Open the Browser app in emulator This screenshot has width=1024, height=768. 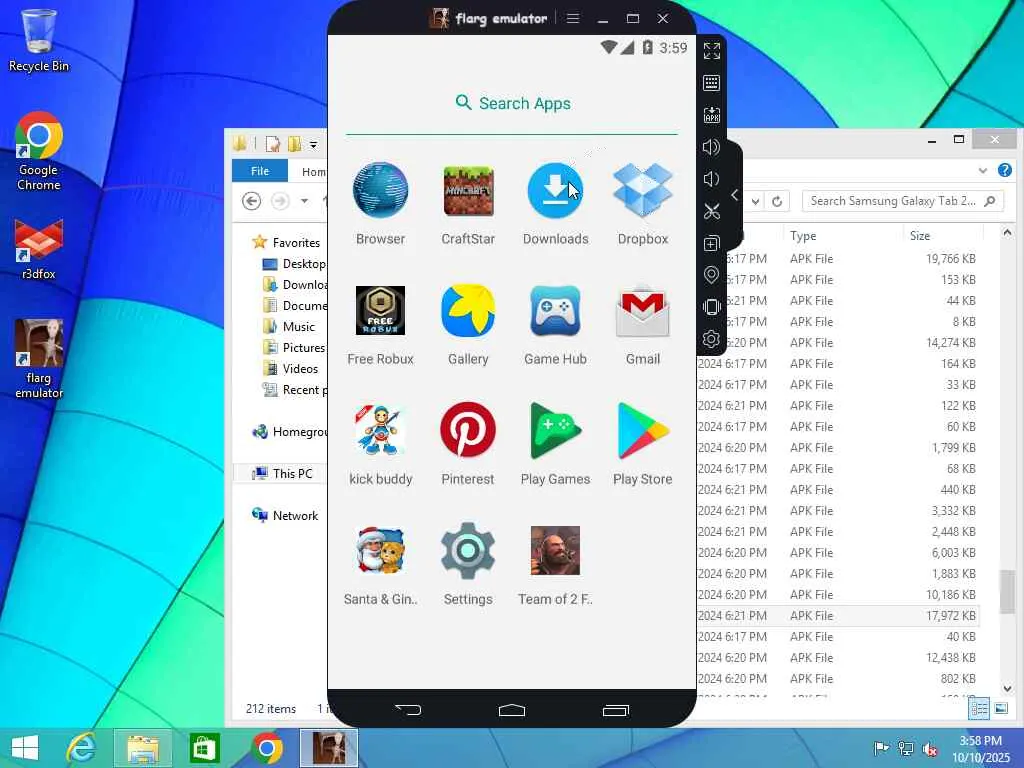(380, 190)
